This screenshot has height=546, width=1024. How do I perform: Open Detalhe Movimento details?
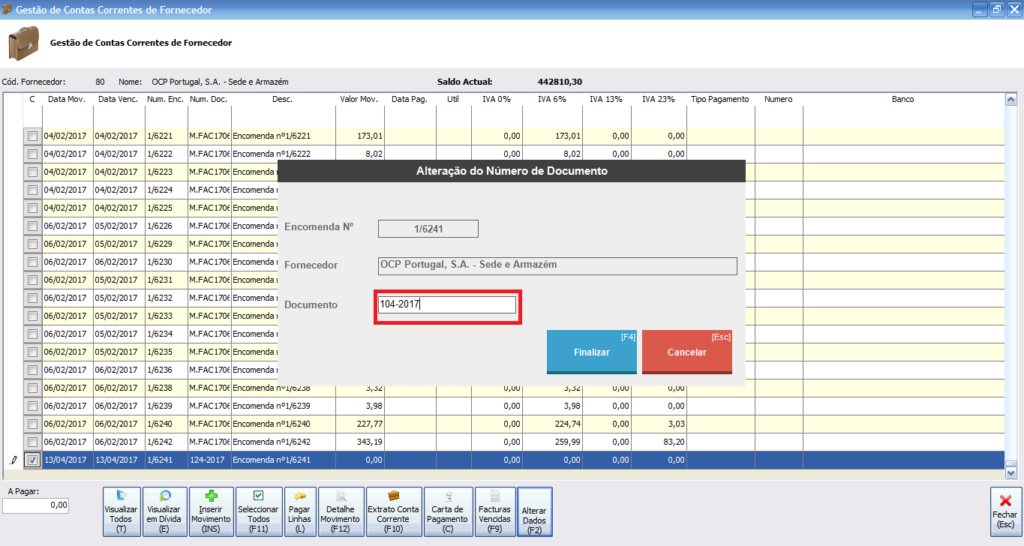tap(340, 513)
